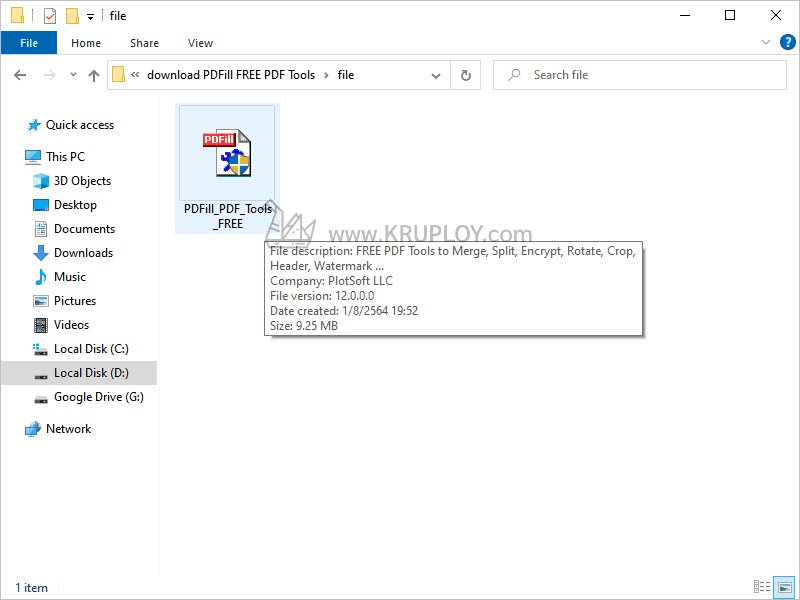Image resolution: width=800 pixels, height=600 pixels.
Task: Expand the breadcrumb arrow before 'file'
Action: (x=326, y=76)
